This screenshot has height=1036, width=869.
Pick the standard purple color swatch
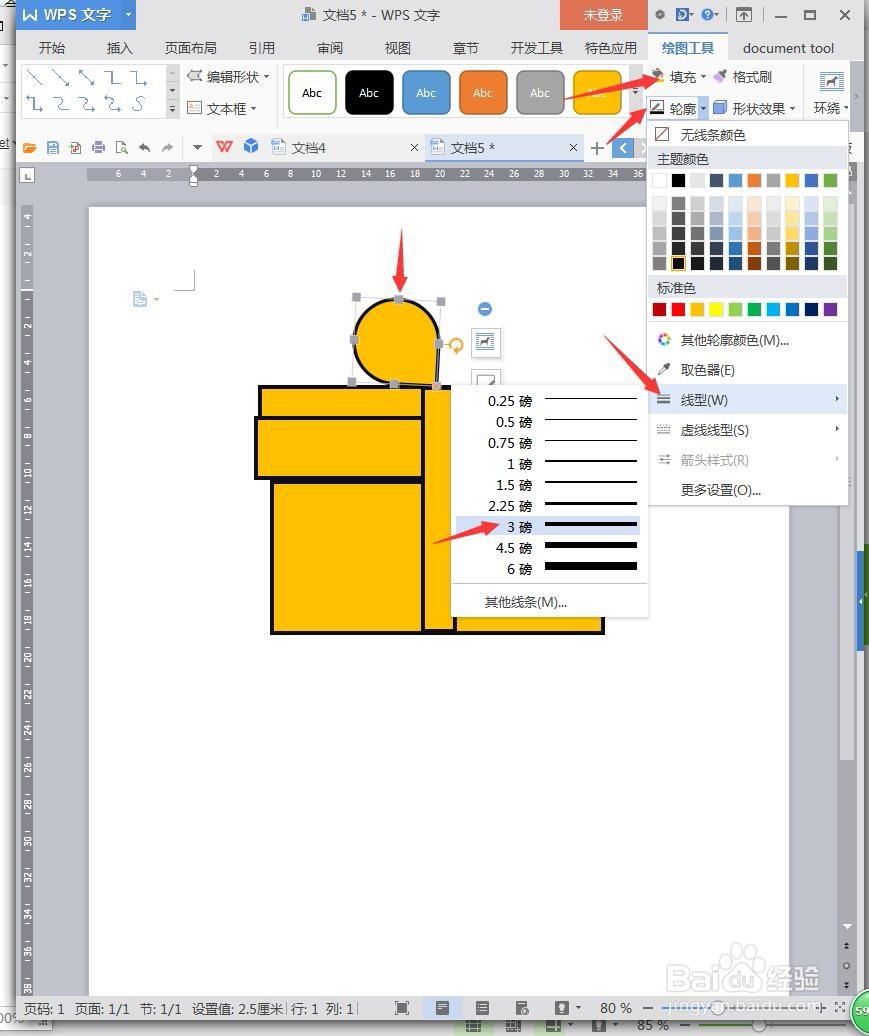(831, 309)
